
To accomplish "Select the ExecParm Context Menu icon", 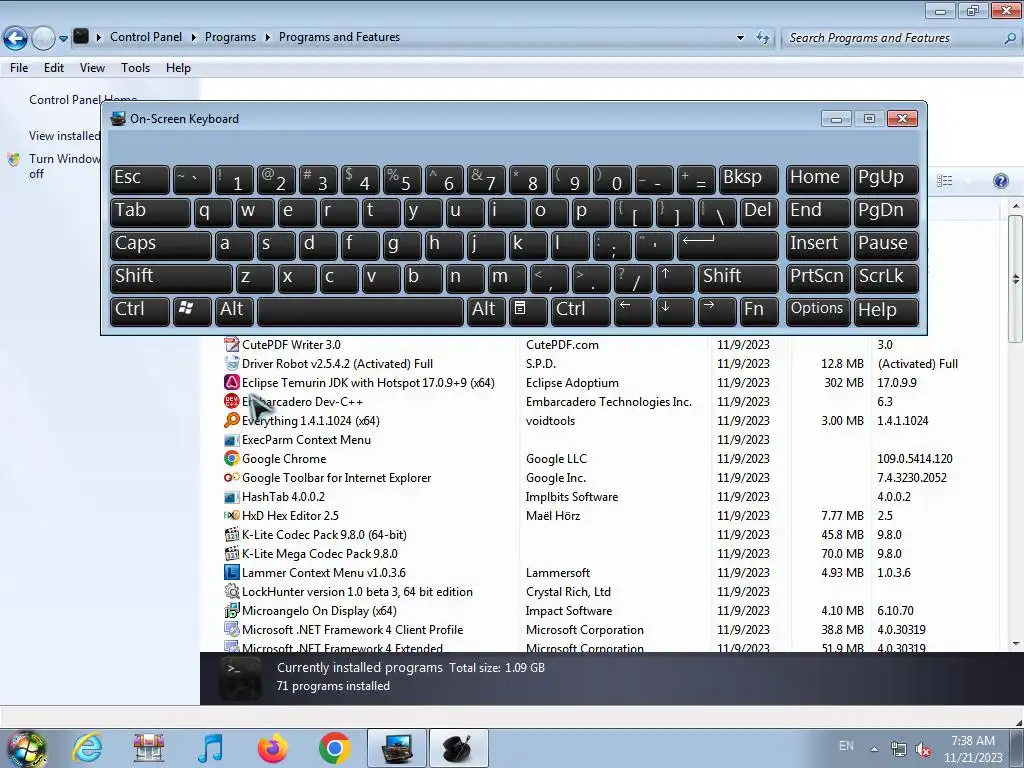I will tap(231, 440).
